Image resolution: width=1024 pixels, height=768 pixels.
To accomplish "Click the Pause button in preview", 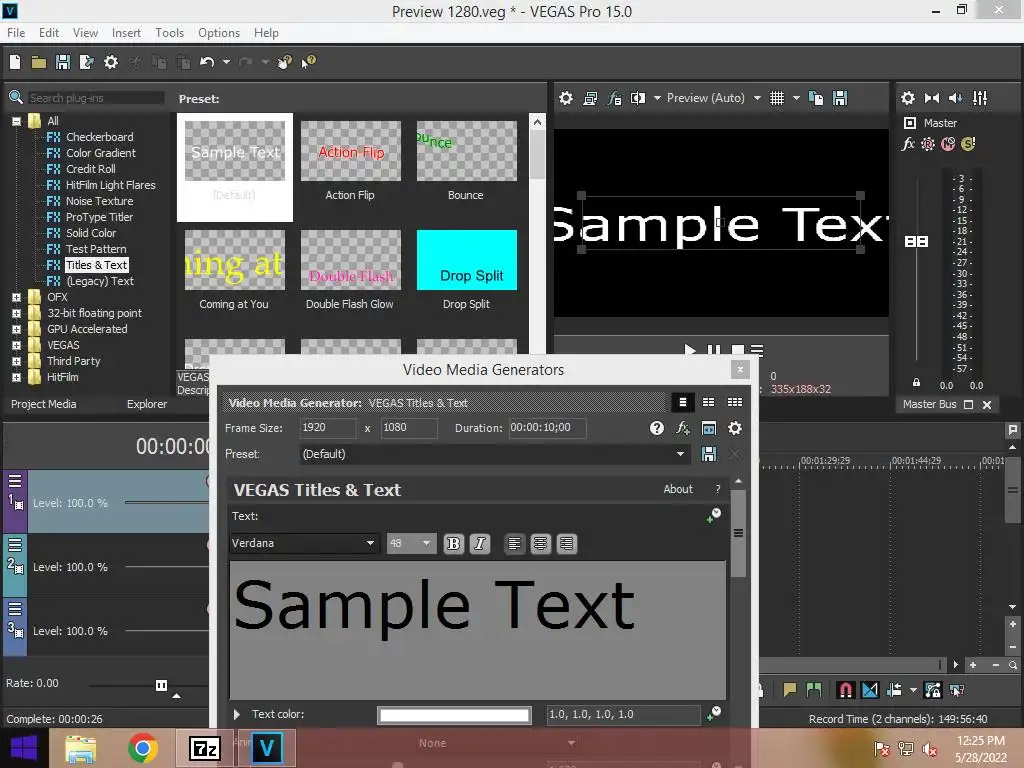I will (714, 350).
